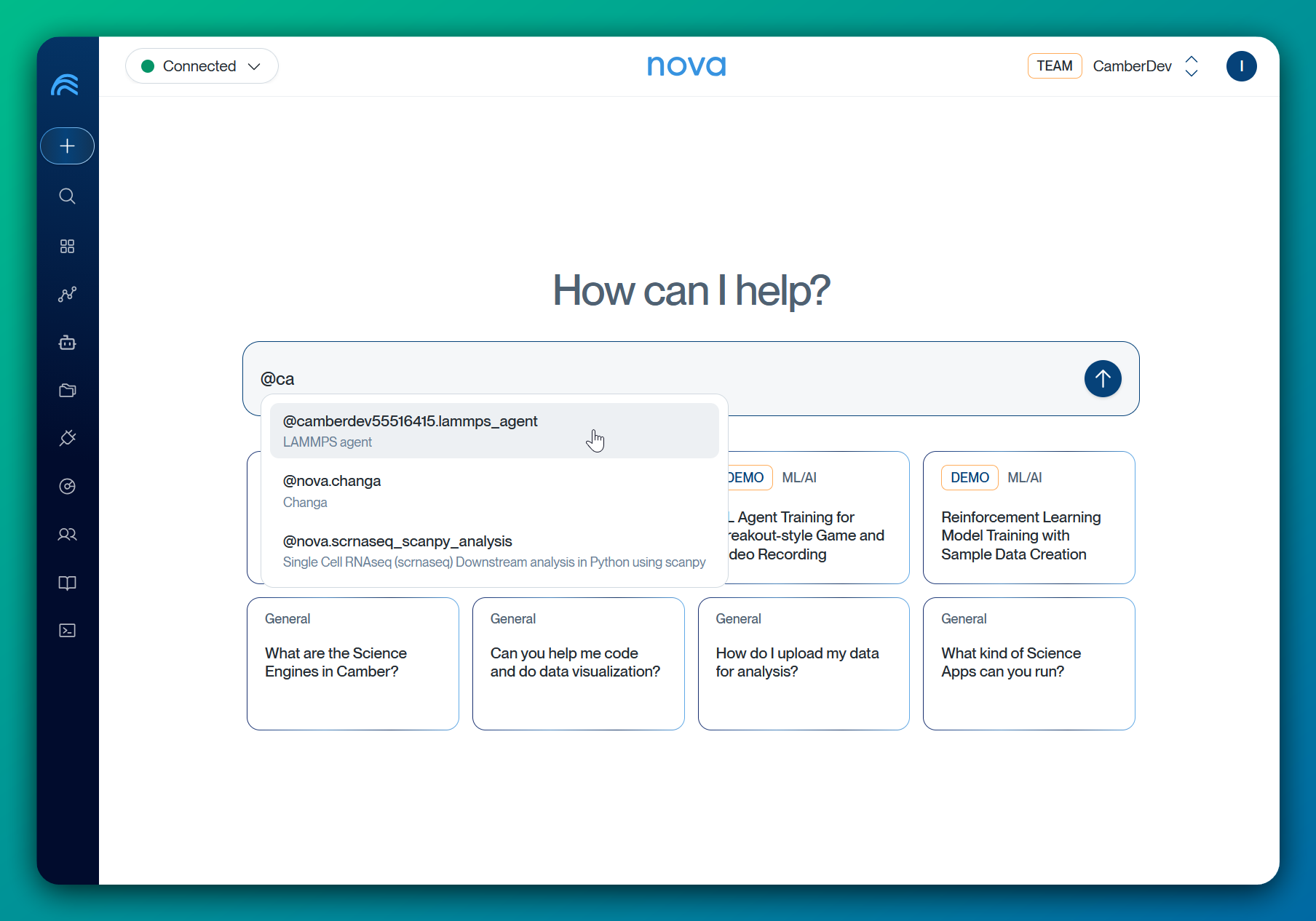Viewport: 1316px width, 921px height.
Task: Open the files folder icon in sidebar
Action: coord(67,390)
